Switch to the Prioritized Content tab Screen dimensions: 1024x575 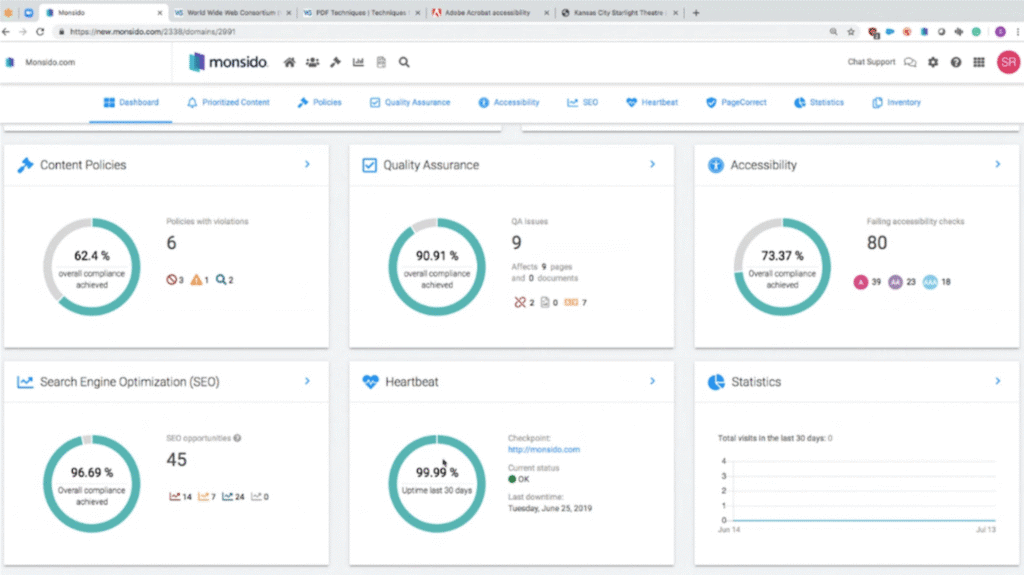(x=228, y=102)
